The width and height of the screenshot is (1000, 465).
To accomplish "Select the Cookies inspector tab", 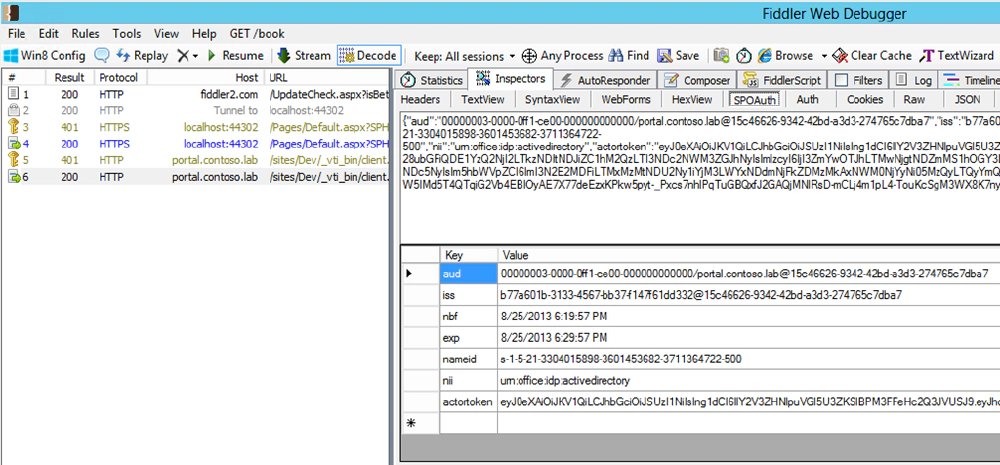I will click(x=865, y=100).
